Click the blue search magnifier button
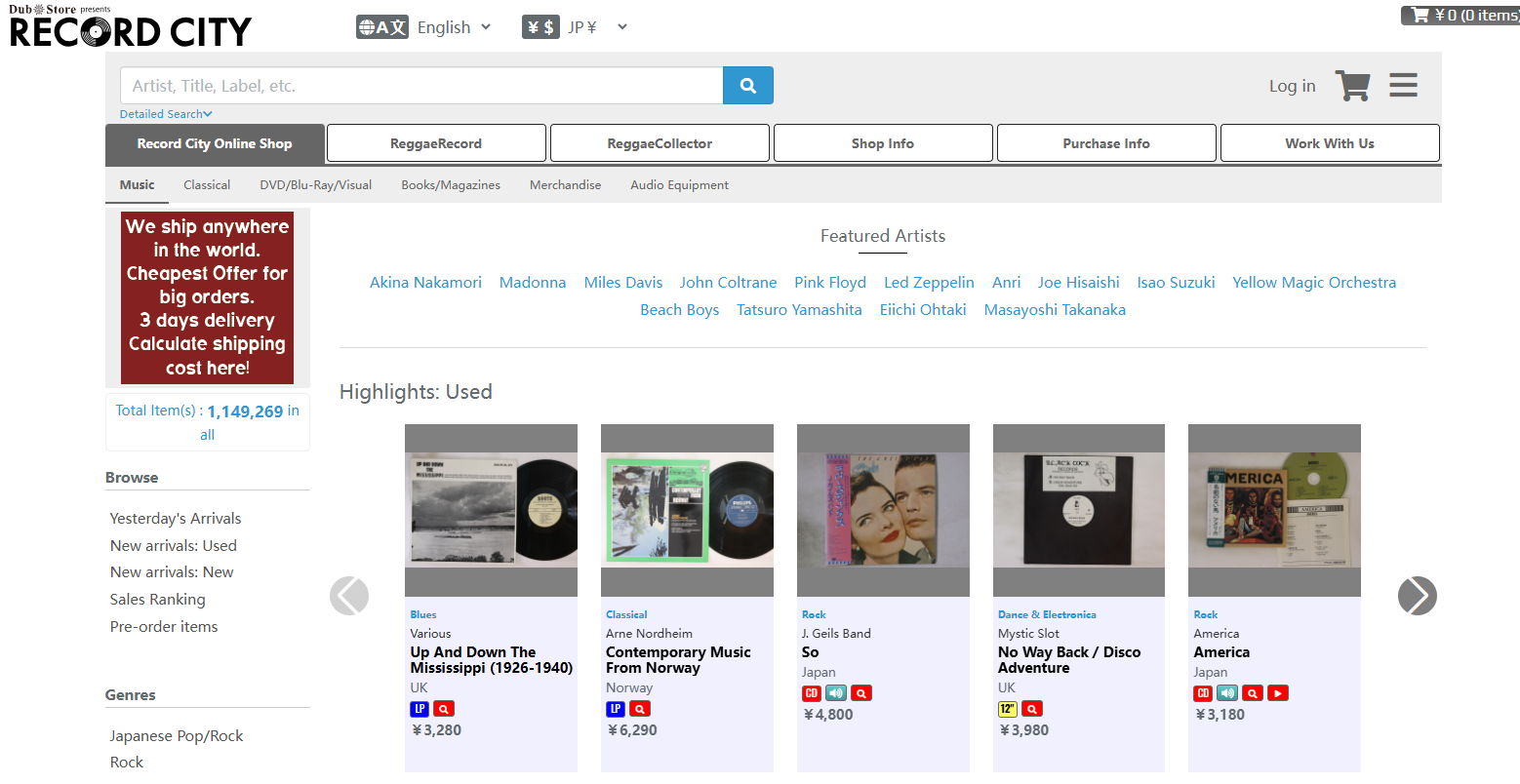Viewport: 1520px width, 784px height. pyautogui.click(x=747, y=86)
